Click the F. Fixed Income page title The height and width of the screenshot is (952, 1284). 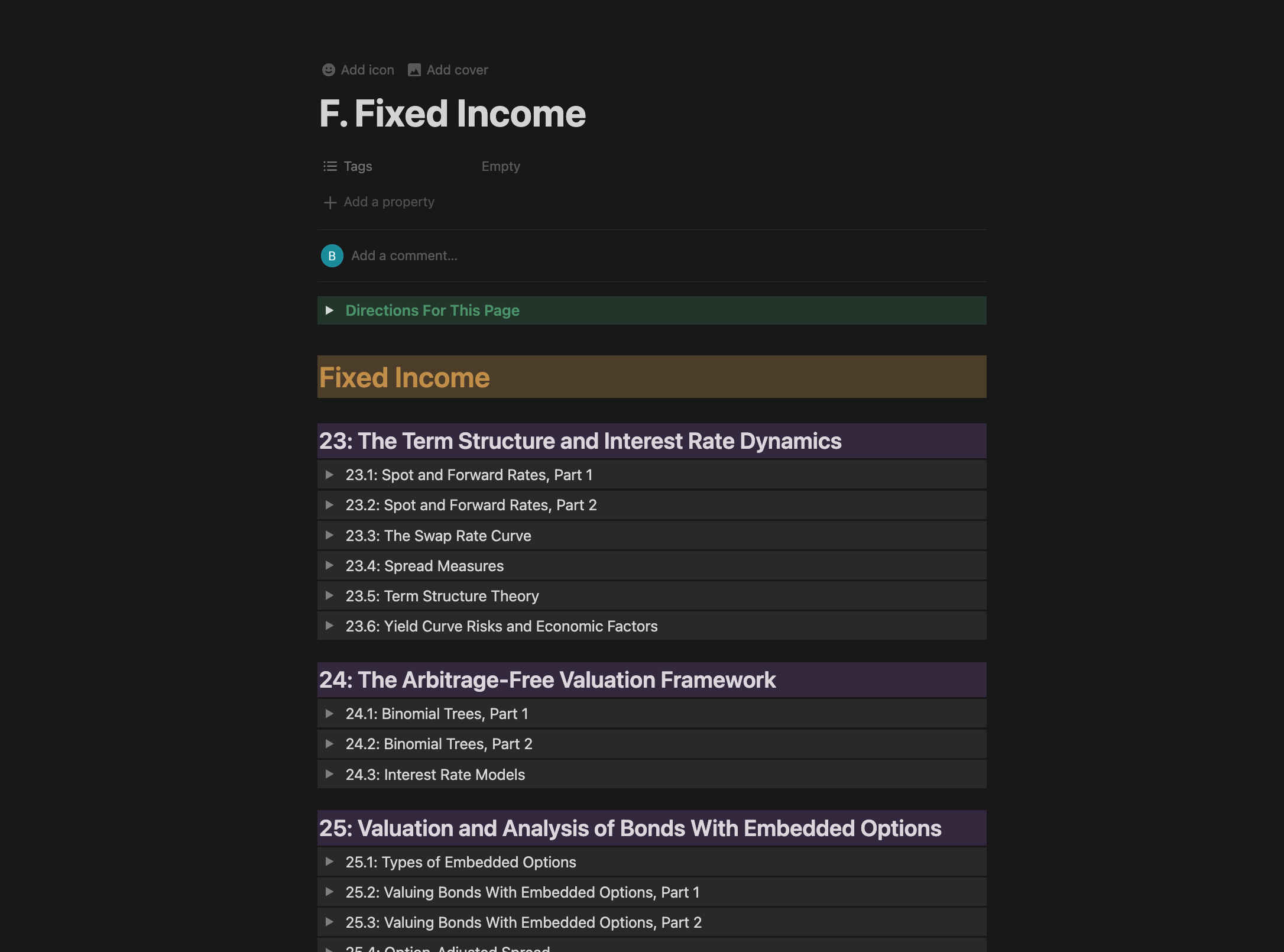(x=452, y=114)
